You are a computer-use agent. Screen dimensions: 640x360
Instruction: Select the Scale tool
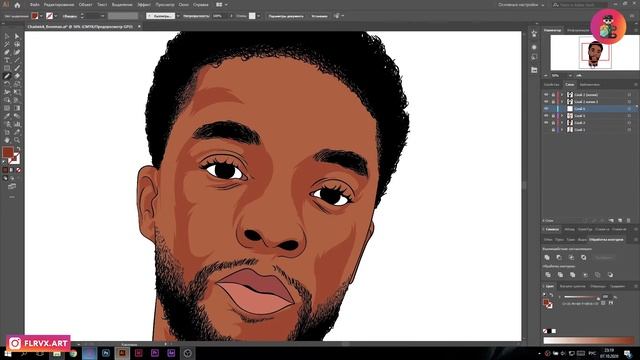[17, 84]
